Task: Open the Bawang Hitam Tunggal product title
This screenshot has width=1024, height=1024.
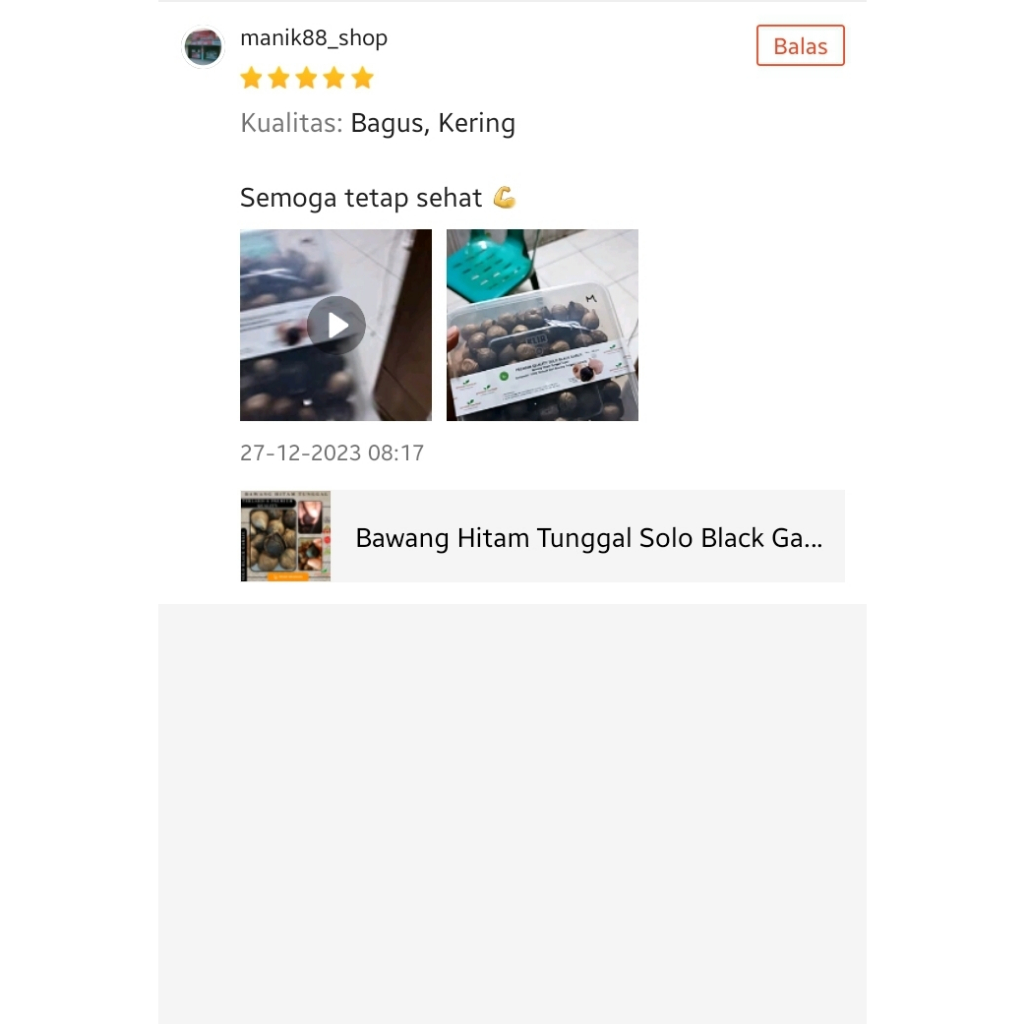Action: (588, 537)
